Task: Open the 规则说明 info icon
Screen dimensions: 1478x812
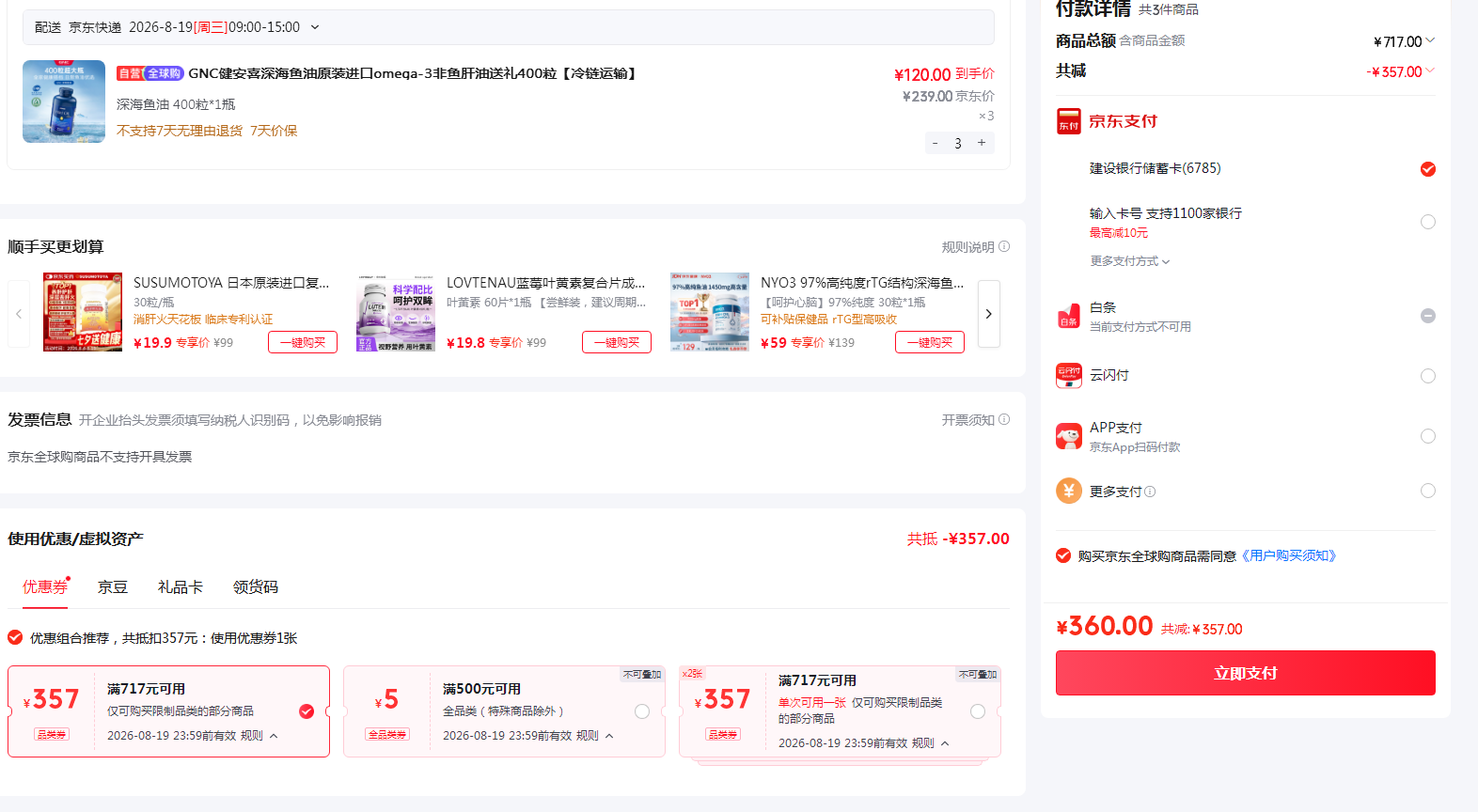Action: [x=1004, y=247]
